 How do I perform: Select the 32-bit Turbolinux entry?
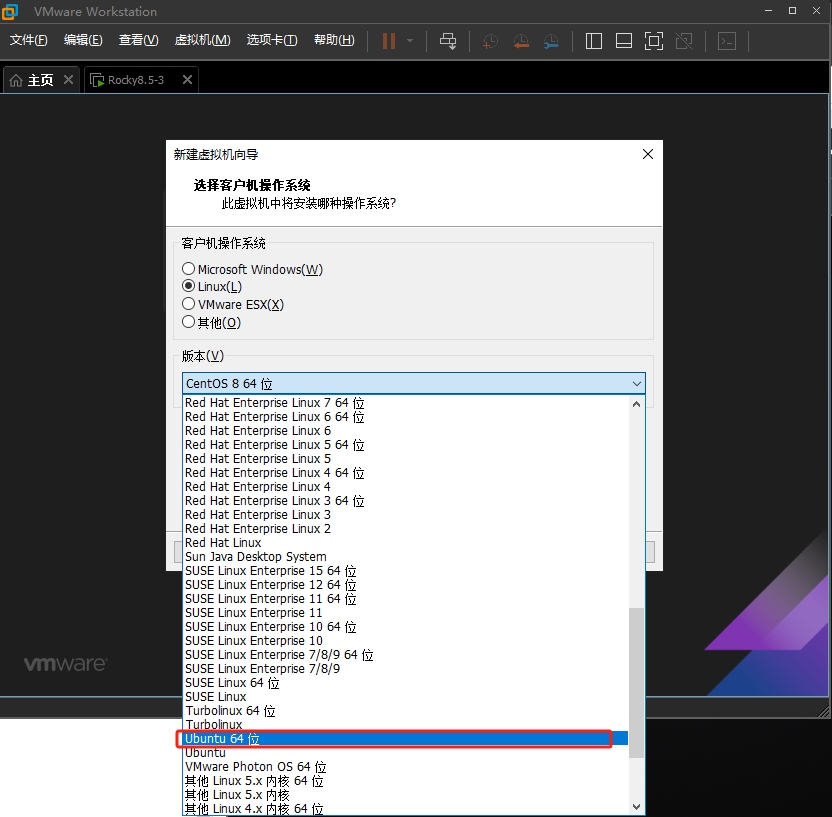(405, 724)
